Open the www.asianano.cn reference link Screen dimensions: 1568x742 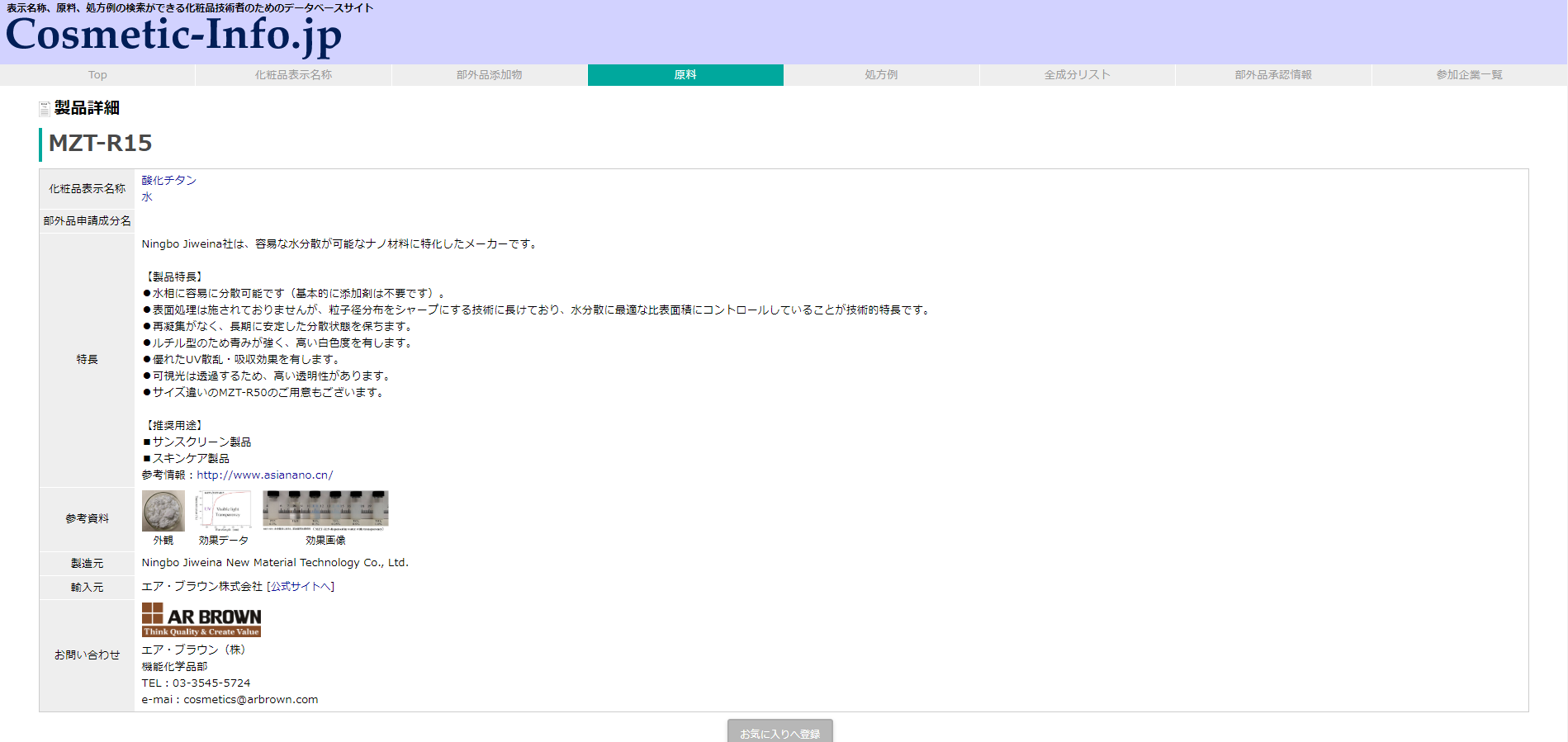pyautogui.click(x=264, y=475)
